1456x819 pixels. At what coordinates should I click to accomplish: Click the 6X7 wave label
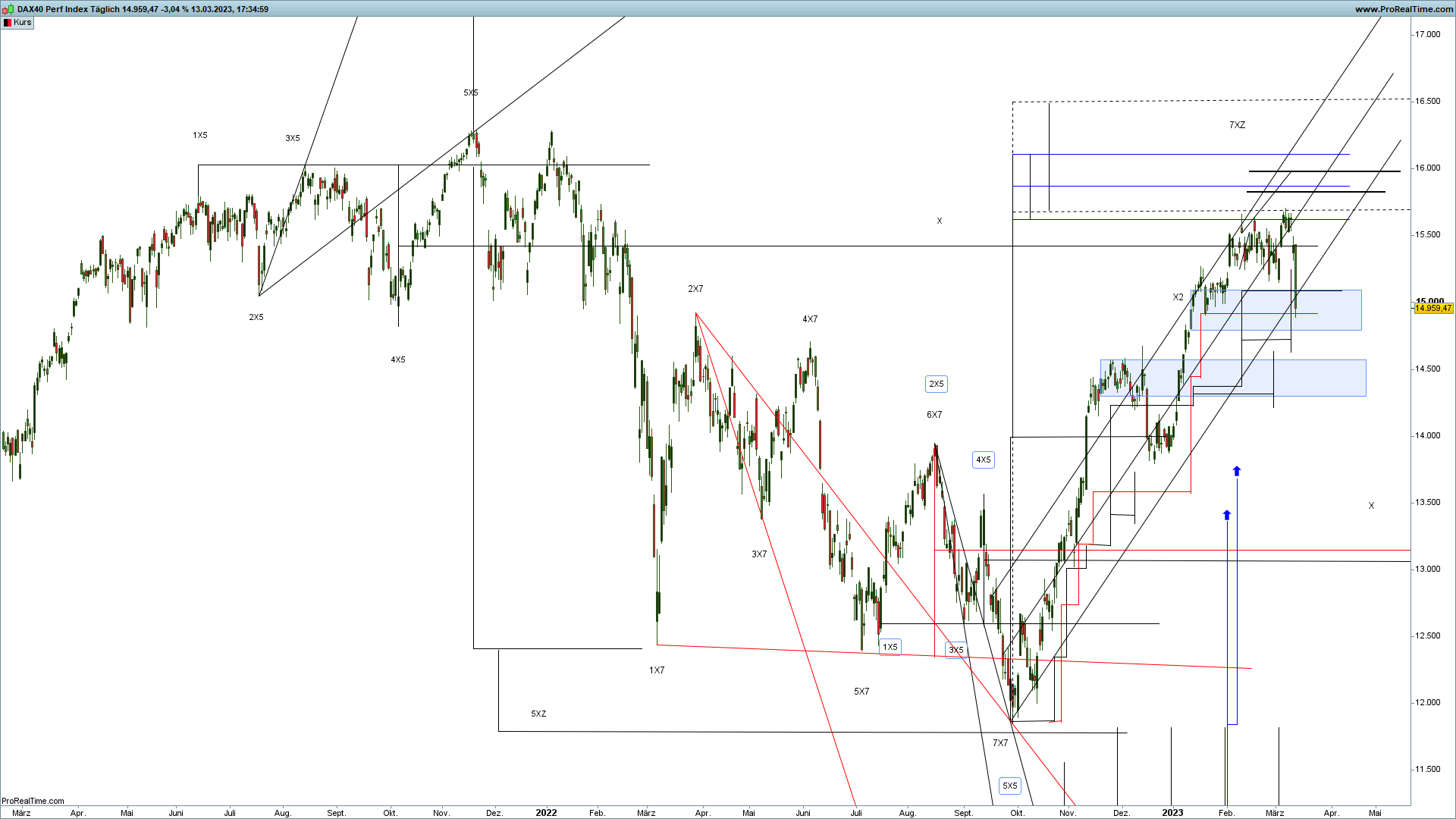934,415
